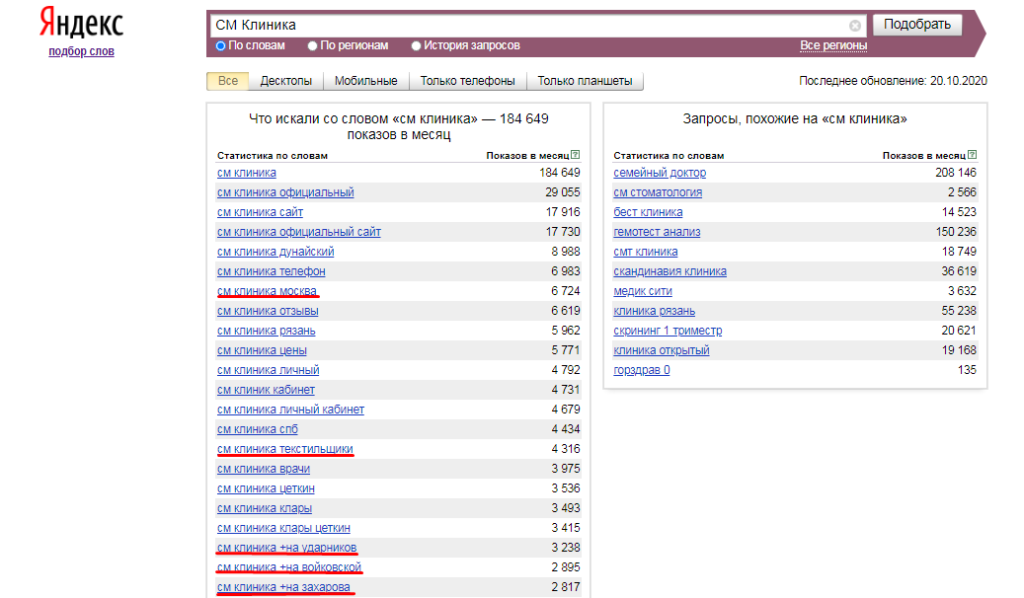Open смт клиника similar query
The height and width of the screenshot is (598, 1024).
click(645, 251)
